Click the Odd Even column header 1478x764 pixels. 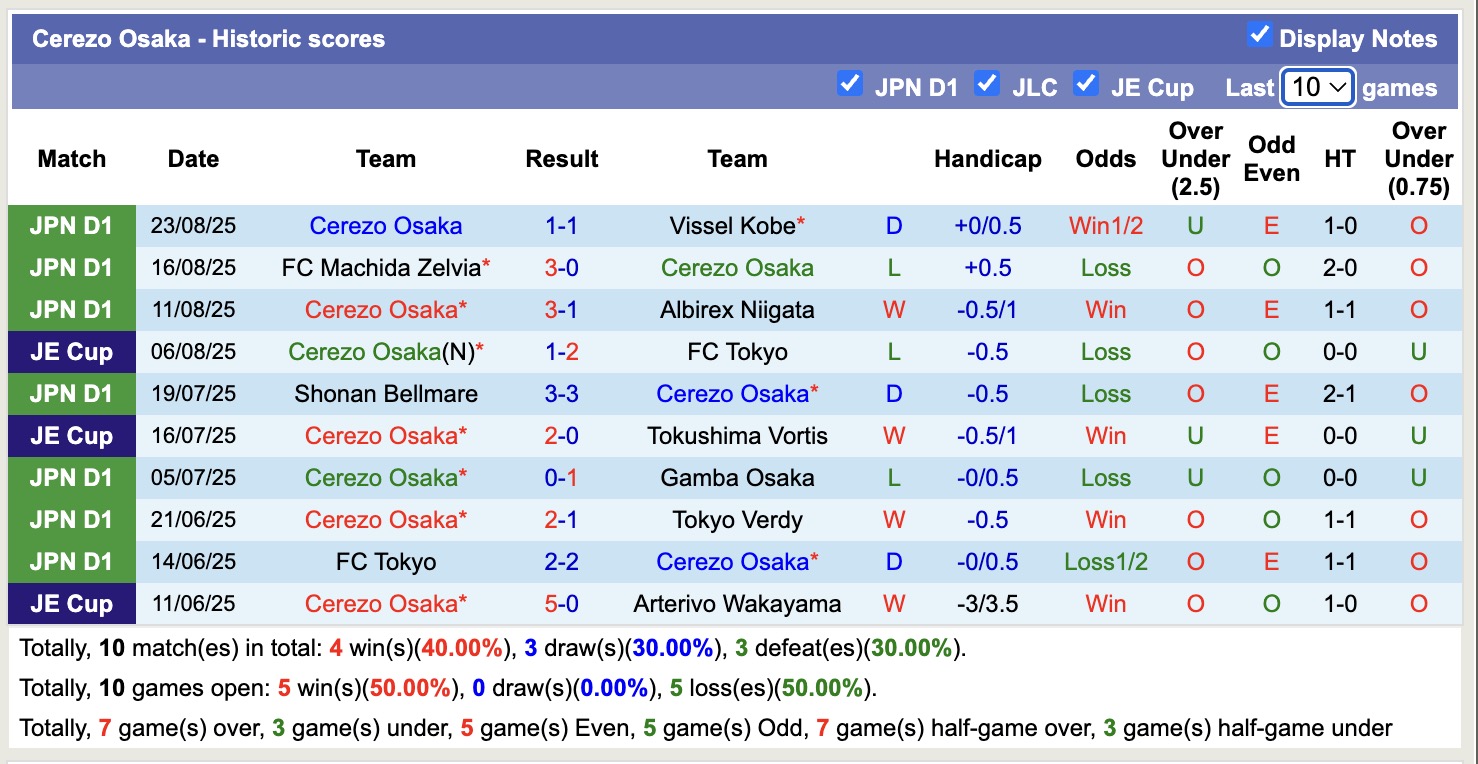(x=1271, y=158)
